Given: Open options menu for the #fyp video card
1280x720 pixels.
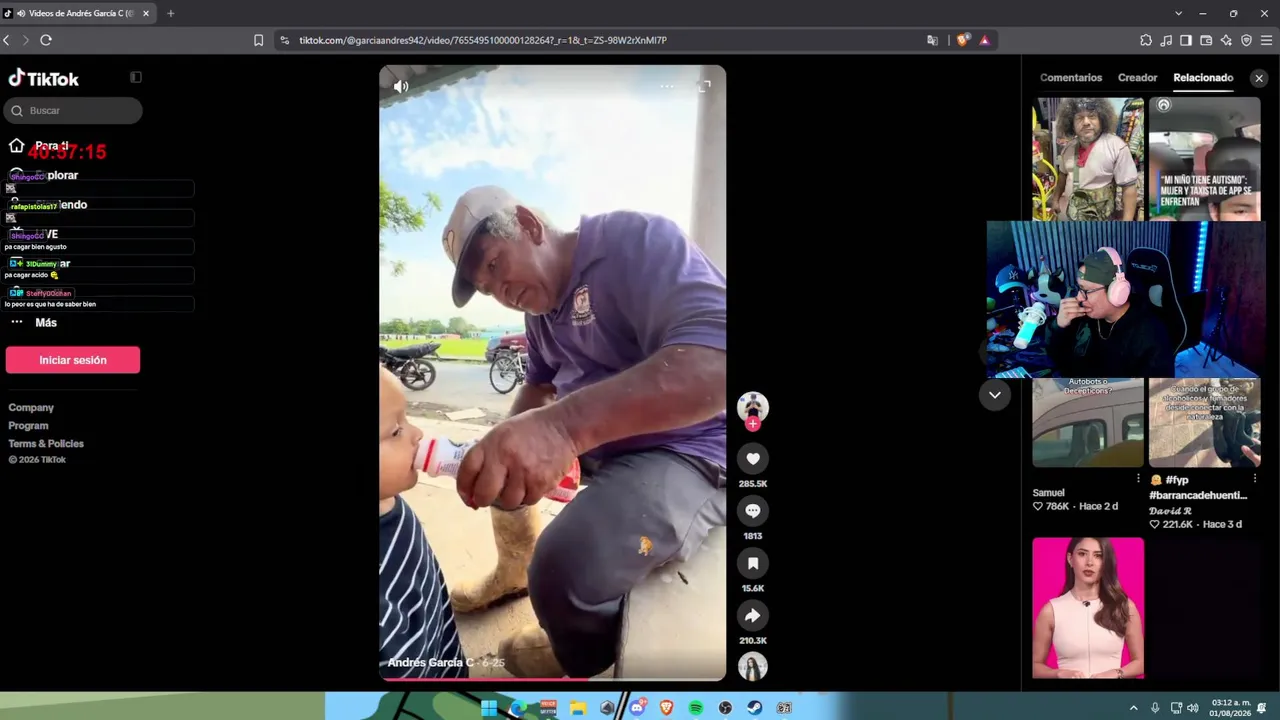Looking at the screenshot, I should tap(1254, 479).
